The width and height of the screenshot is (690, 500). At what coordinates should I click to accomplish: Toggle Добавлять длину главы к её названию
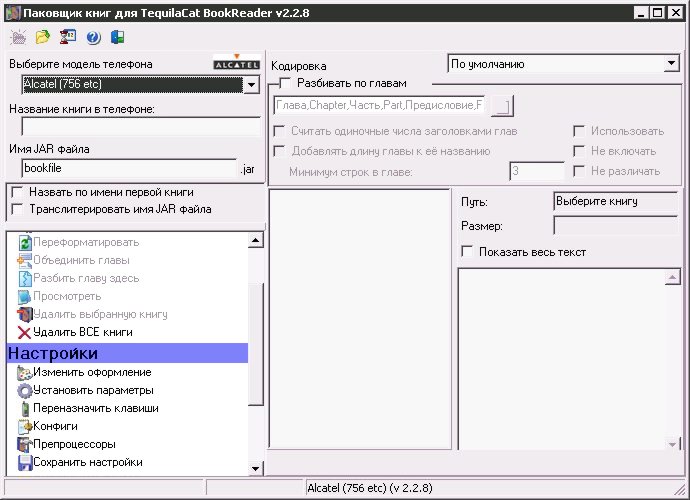[279, 151]
